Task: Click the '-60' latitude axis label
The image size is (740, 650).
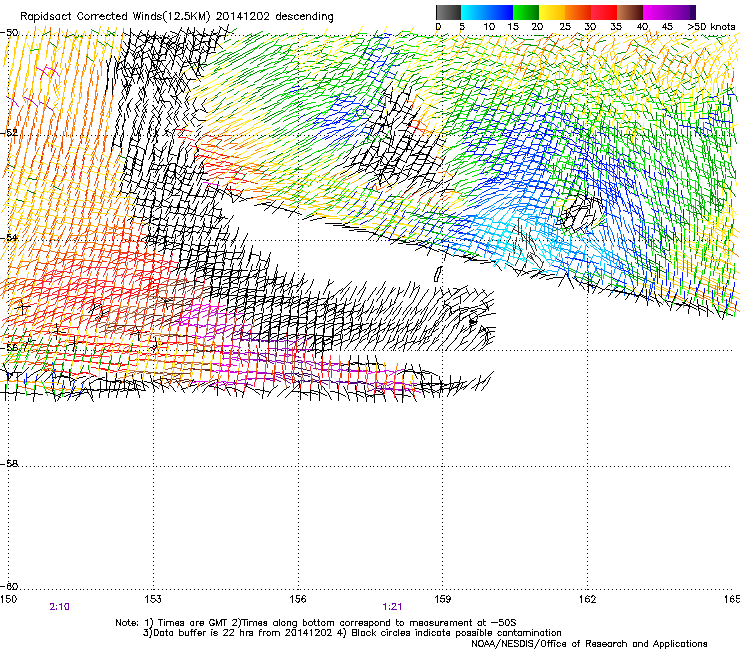Action: (x=9, y=586)
